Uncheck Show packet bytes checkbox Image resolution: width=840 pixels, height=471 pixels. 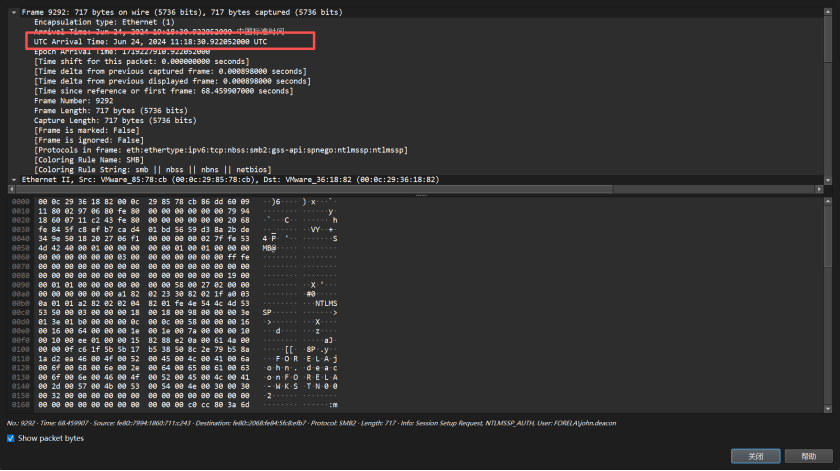click(12, 438)
